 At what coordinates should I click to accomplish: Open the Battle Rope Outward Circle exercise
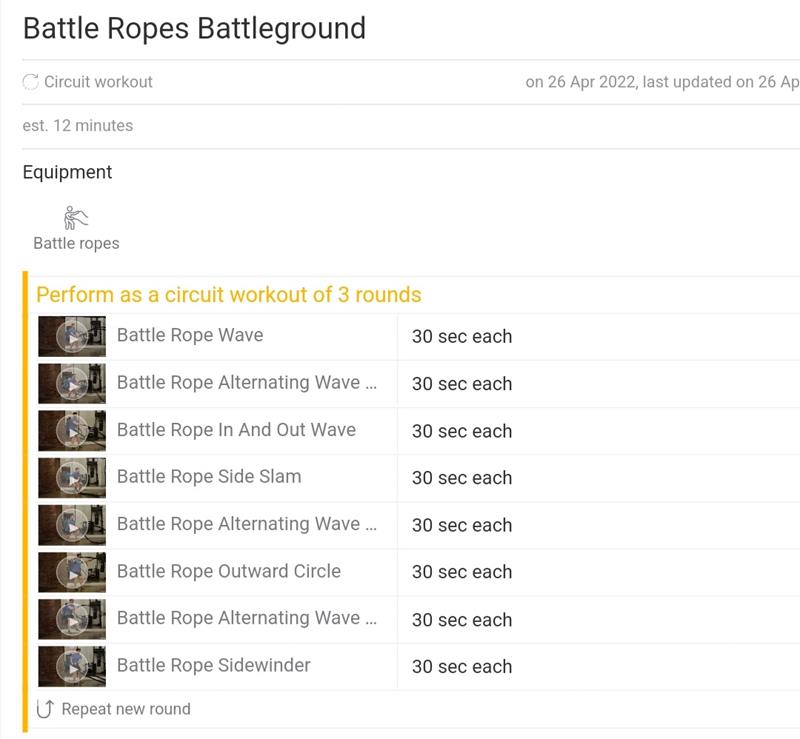click(229, 571)
